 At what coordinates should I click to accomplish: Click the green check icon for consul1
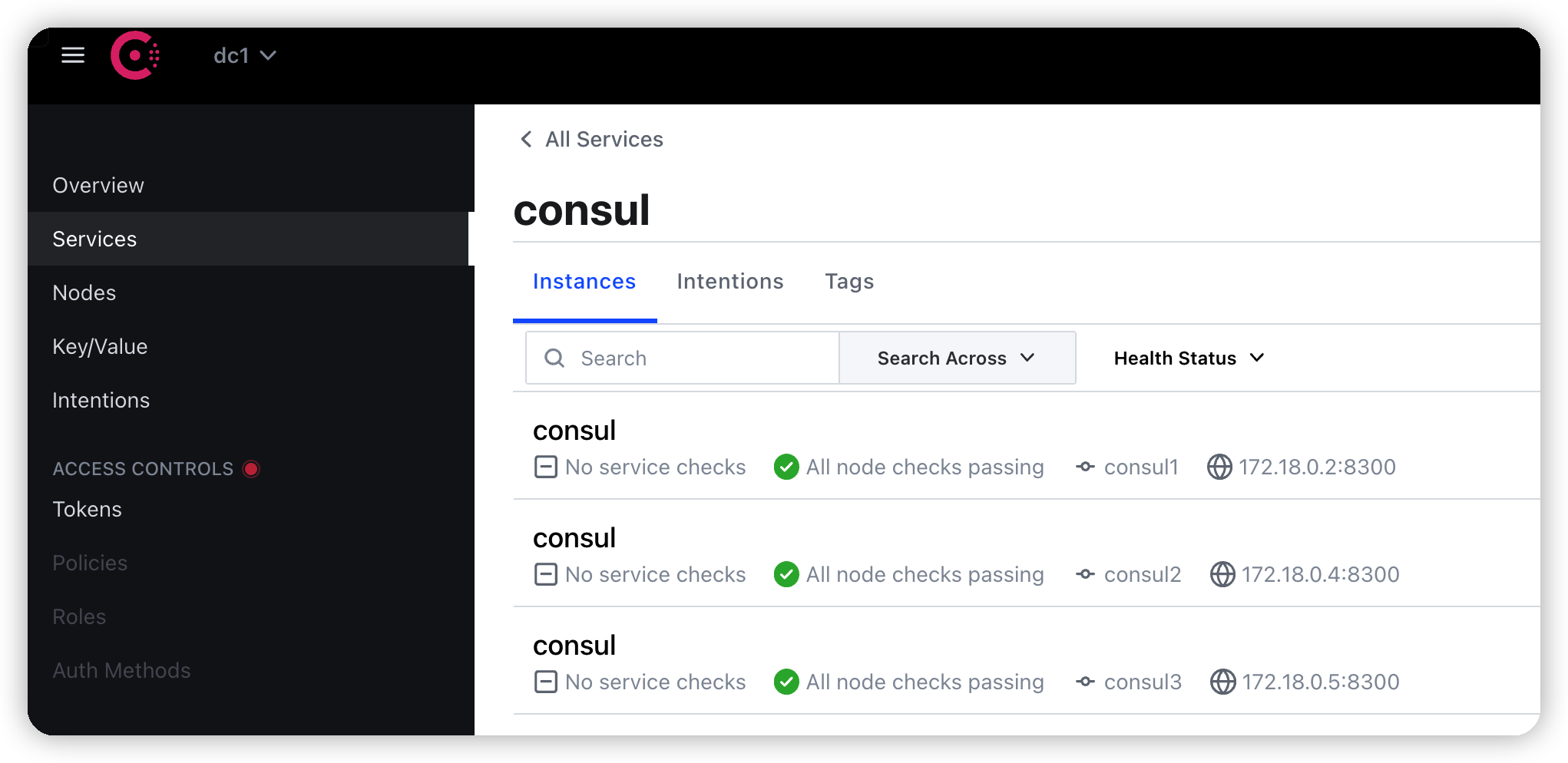click(786, 467)
